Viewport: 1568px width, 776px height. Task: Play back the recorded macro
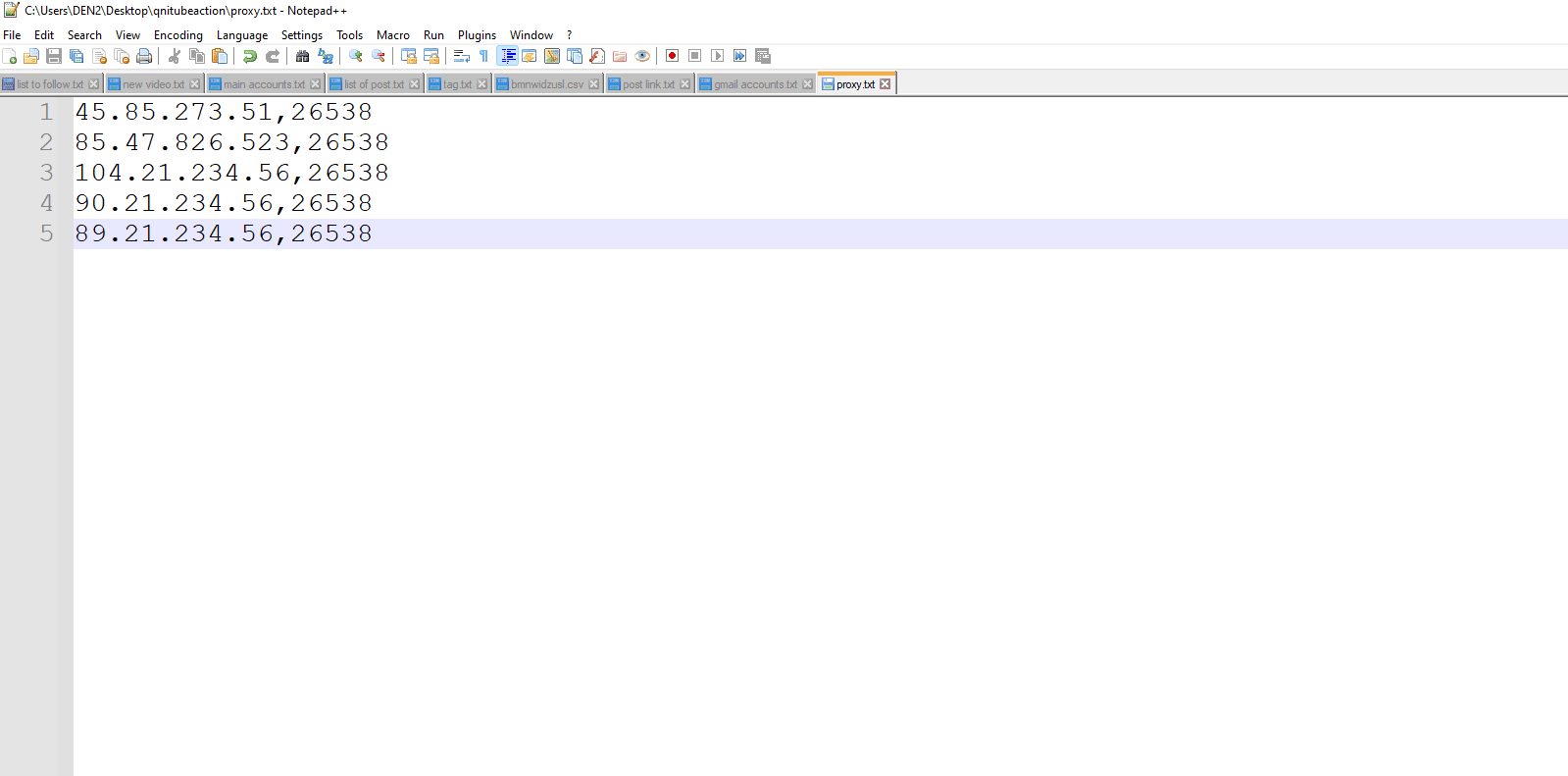(718, 56)
